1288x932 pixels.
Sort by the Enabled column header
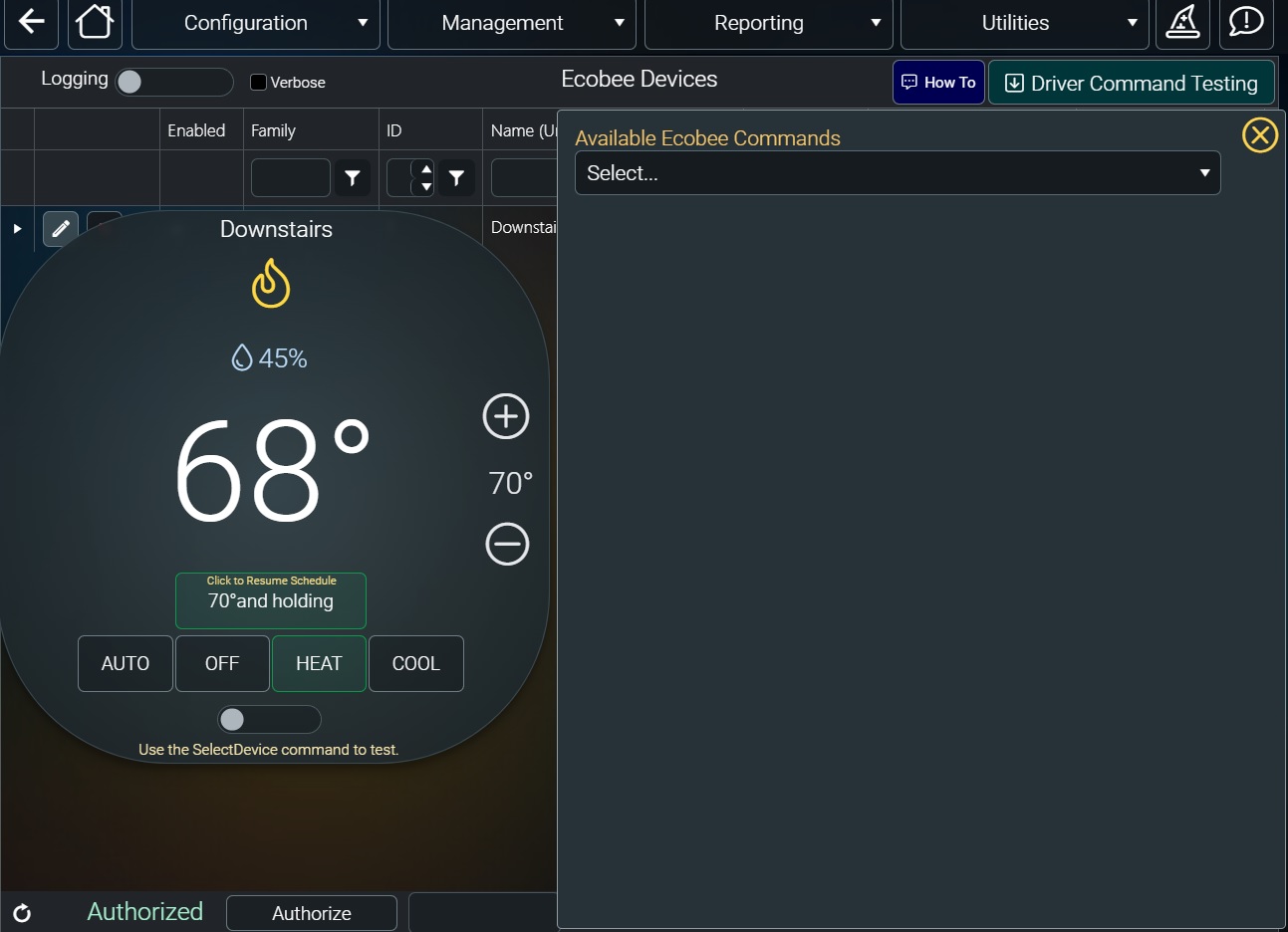196,130
